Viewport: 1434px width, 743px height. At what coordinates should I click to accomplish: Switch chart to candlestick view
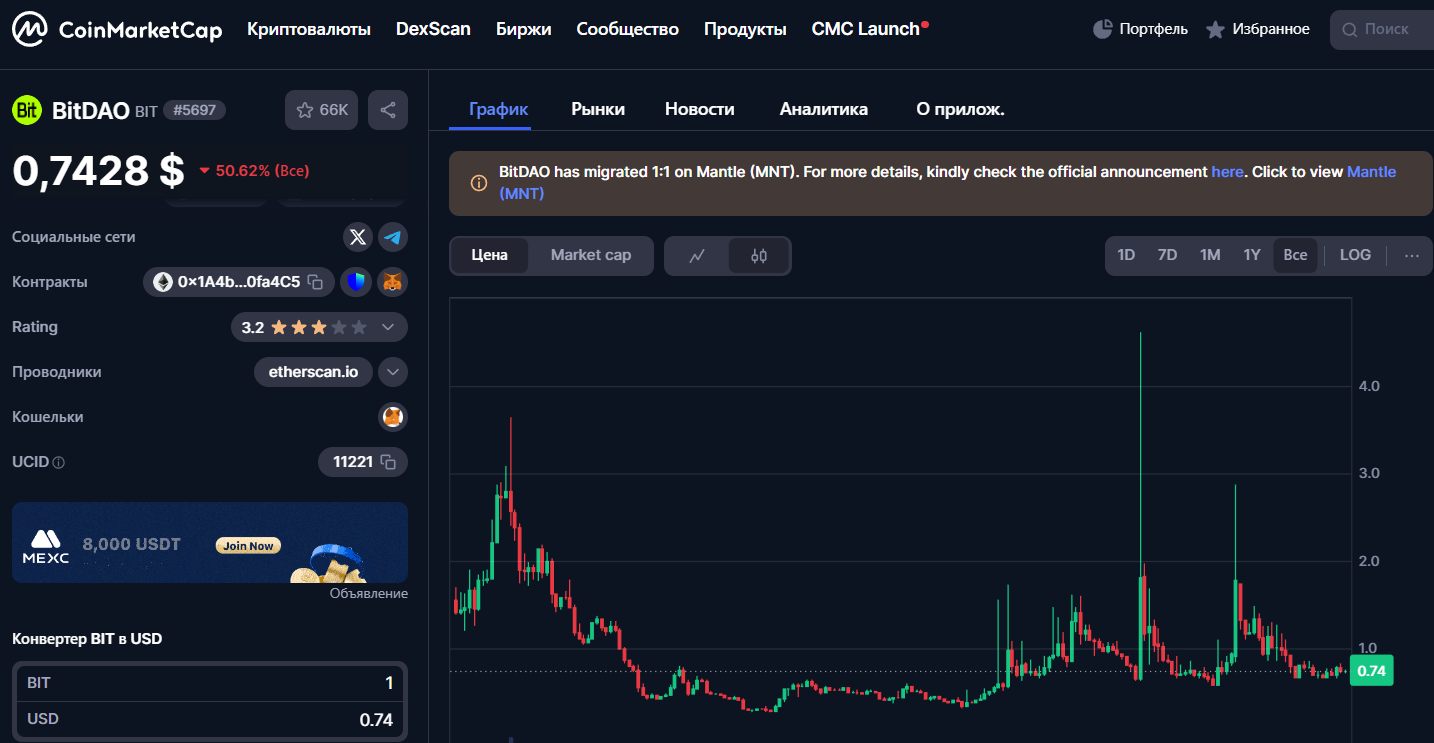pos(759,256)
